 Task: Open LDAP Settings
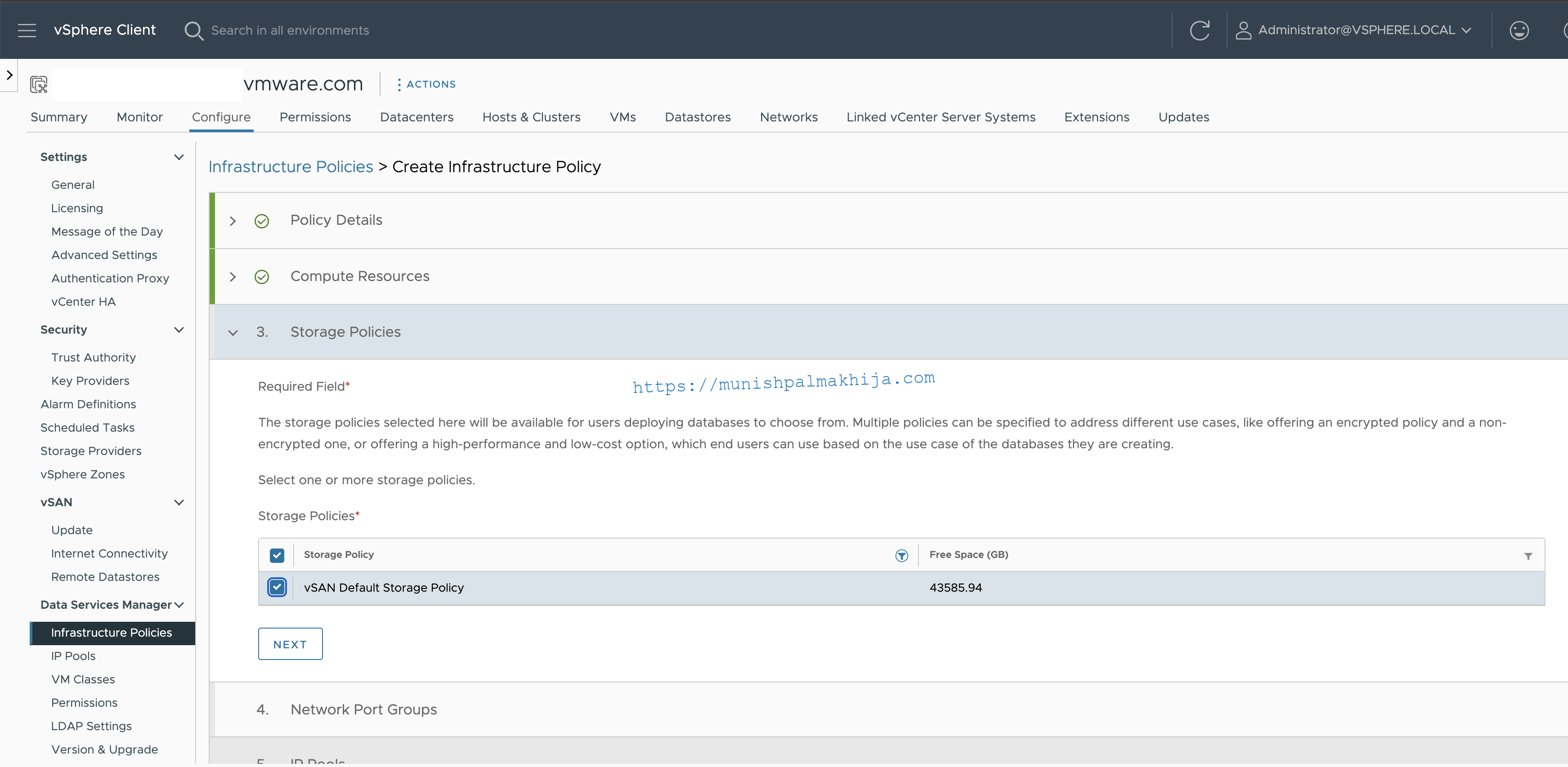(91, 726)
